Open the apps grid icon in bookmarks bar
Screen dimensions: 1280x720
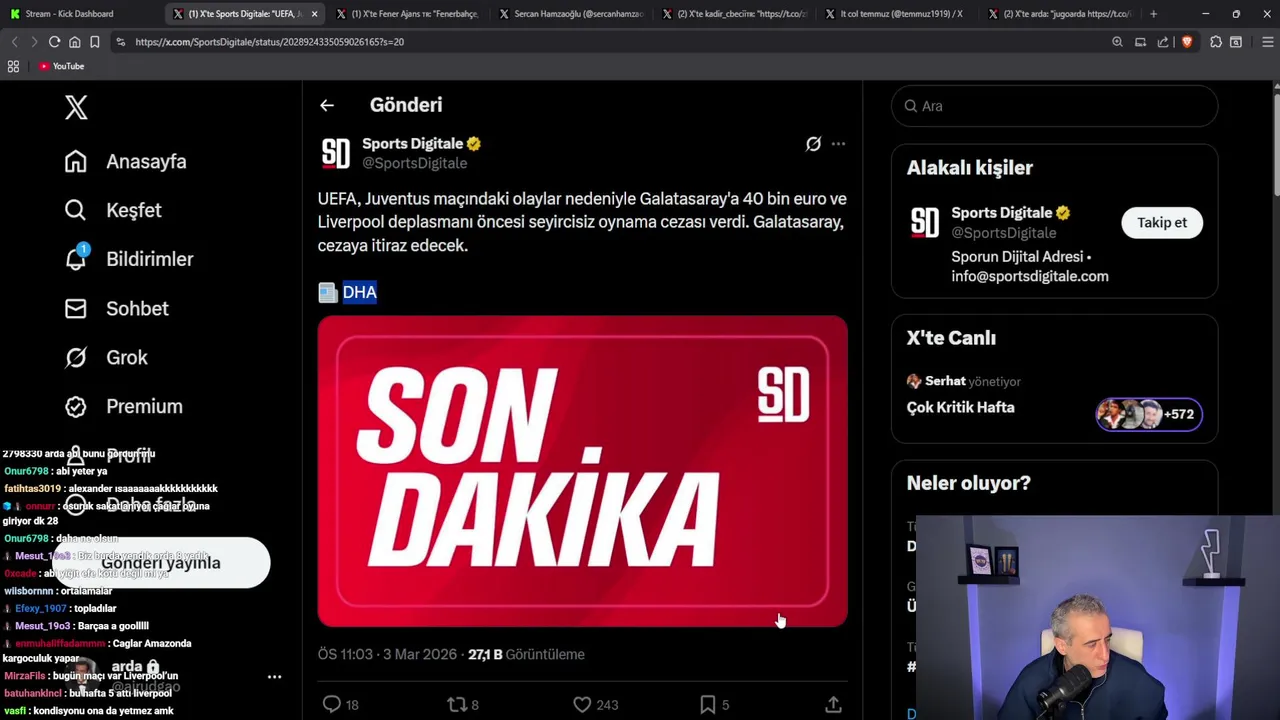[x=13, y=66]
